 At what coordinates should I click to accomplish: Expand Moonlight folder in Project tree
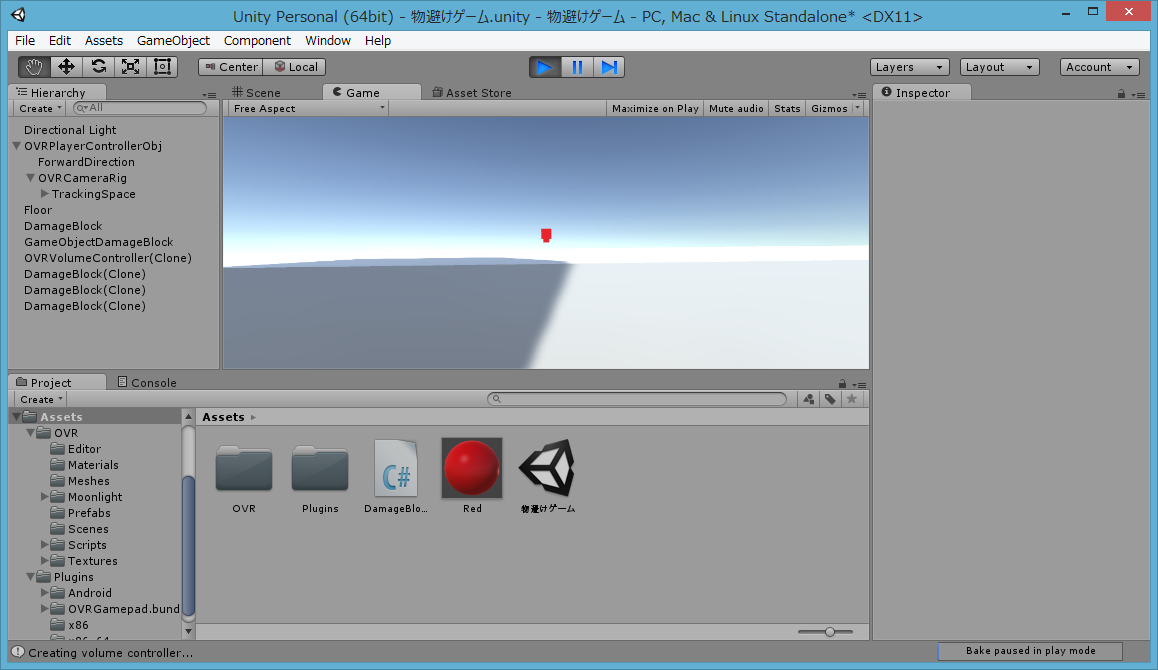point(45,497)
